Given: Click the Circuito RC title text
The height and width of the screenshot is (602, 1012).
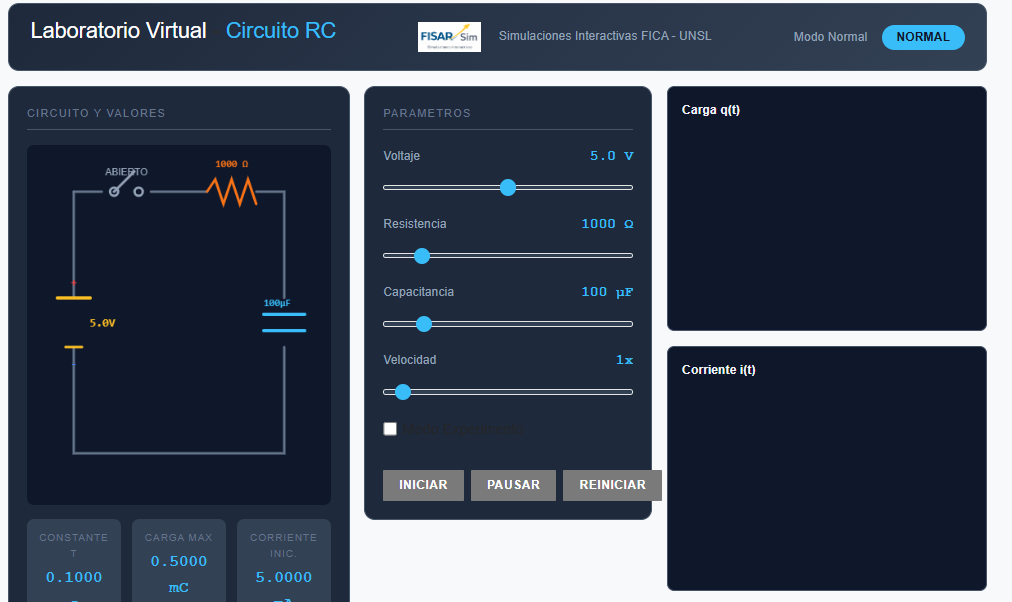Looking at the screenshot, I should point(280,31).
